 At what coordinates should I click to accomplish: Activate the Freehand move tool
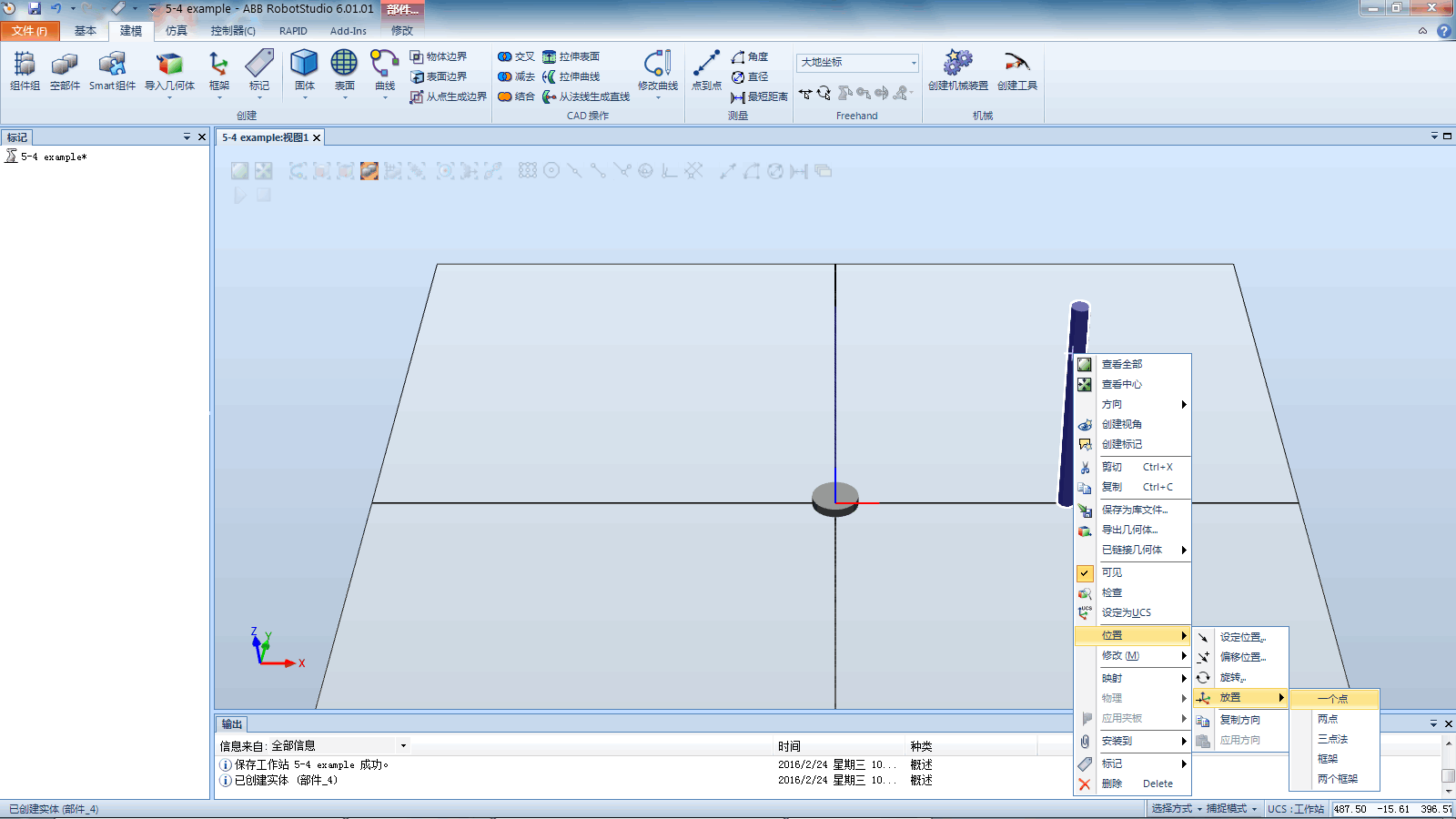coord(805,93)
